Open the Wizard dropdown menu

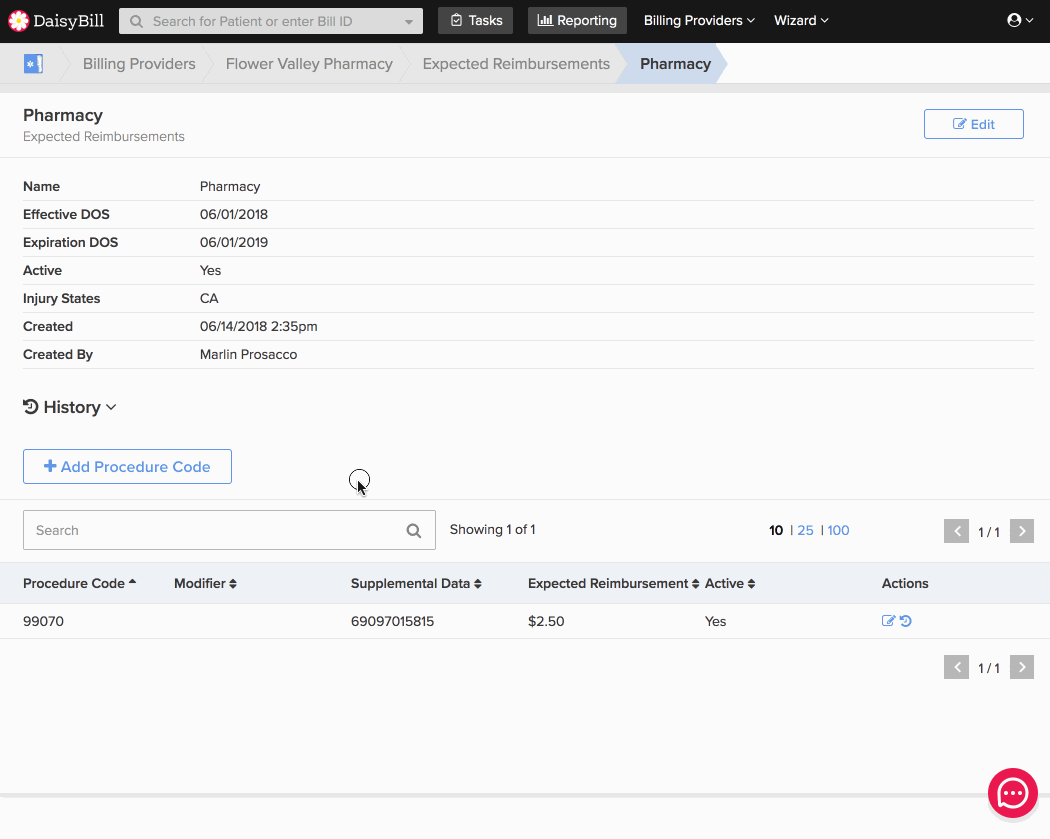point(801,20)
